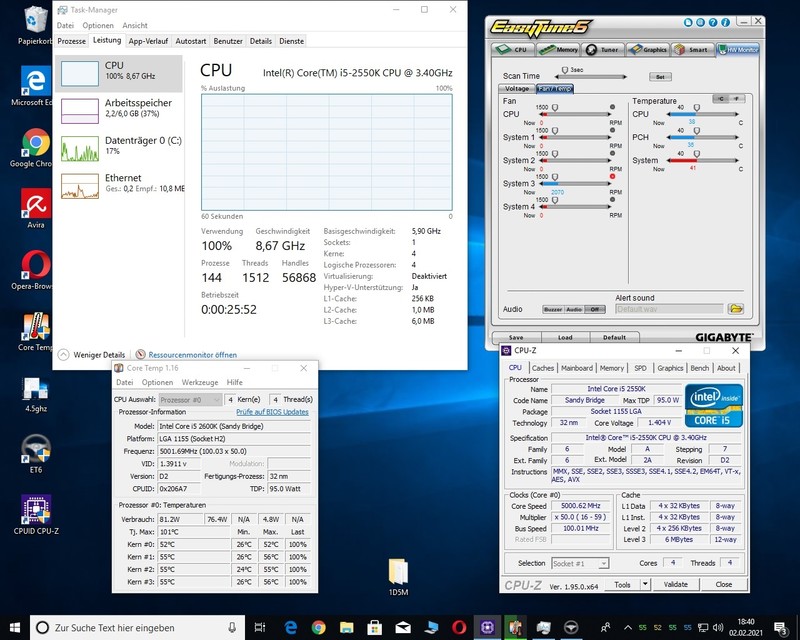Open the Mail app from the taskbar
This screenshot has width=800, height=640.
coord(403,627)
